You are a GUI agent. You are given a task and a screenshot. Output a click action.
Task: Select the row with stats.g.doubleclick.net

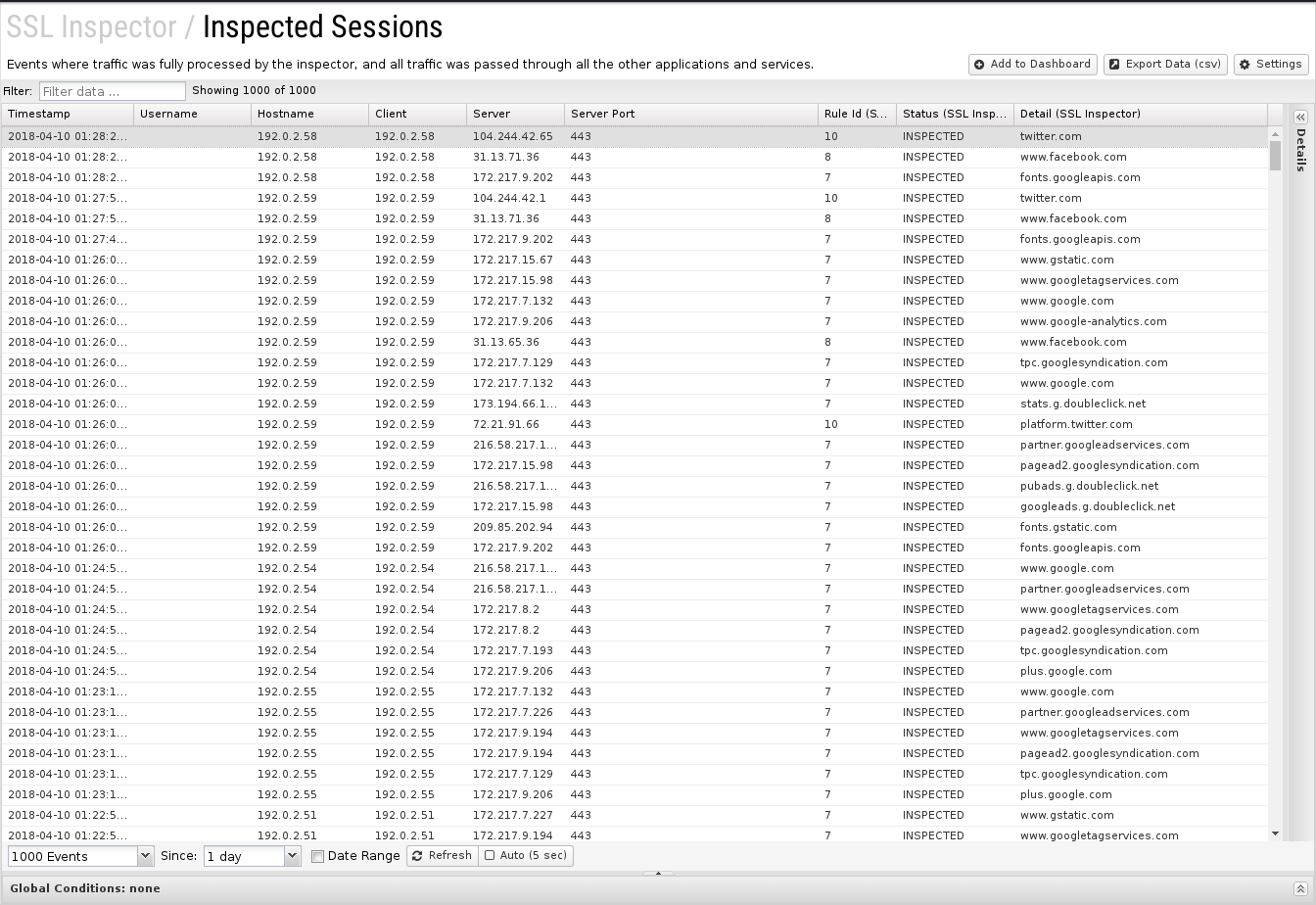tap(634, 404)
